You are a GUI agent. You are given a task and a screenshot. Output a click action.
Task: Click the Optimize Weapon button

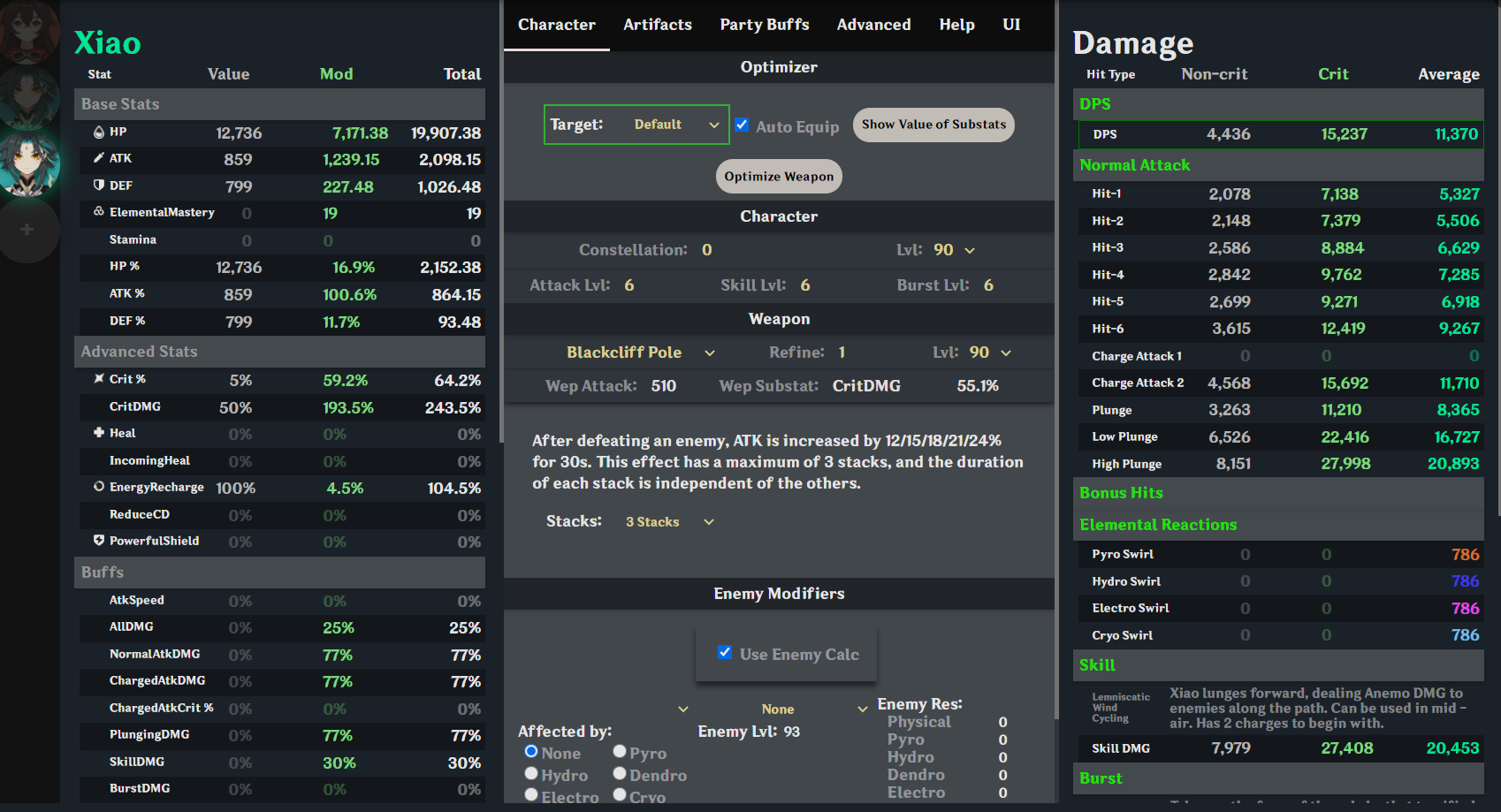click(x=778, y=177)
